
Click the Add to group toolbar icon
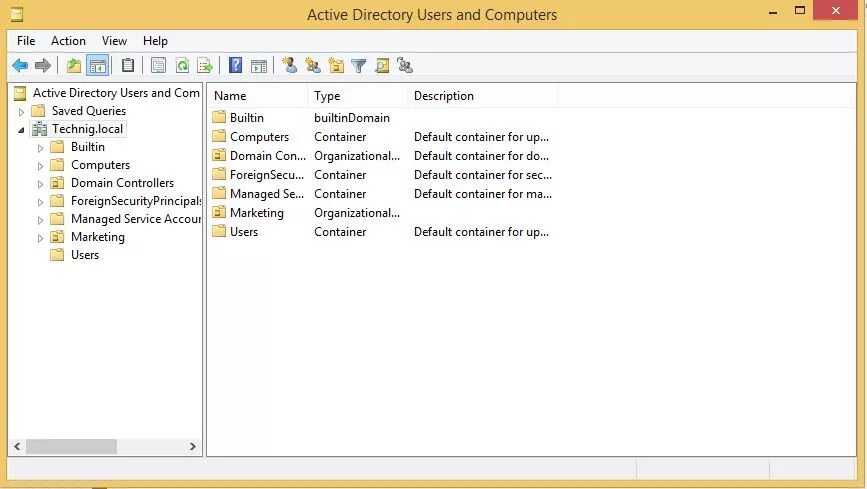pyautogui.click(x=405, y=66)
